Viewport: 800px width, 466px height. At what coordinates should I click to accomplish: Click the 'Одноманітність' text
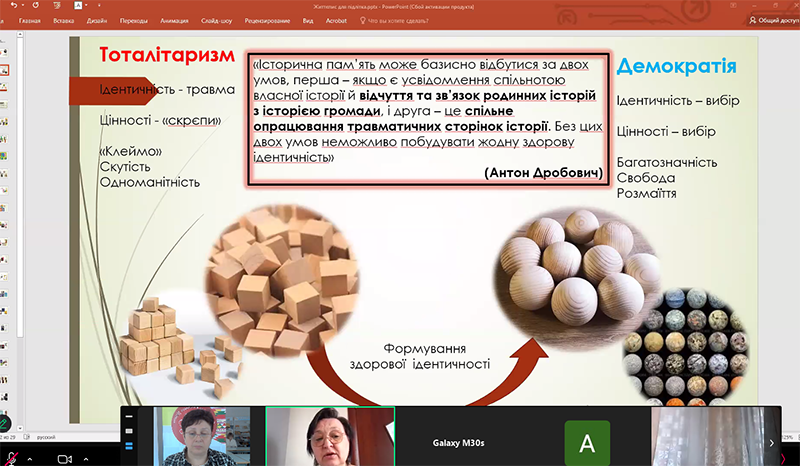coord(150,182)
